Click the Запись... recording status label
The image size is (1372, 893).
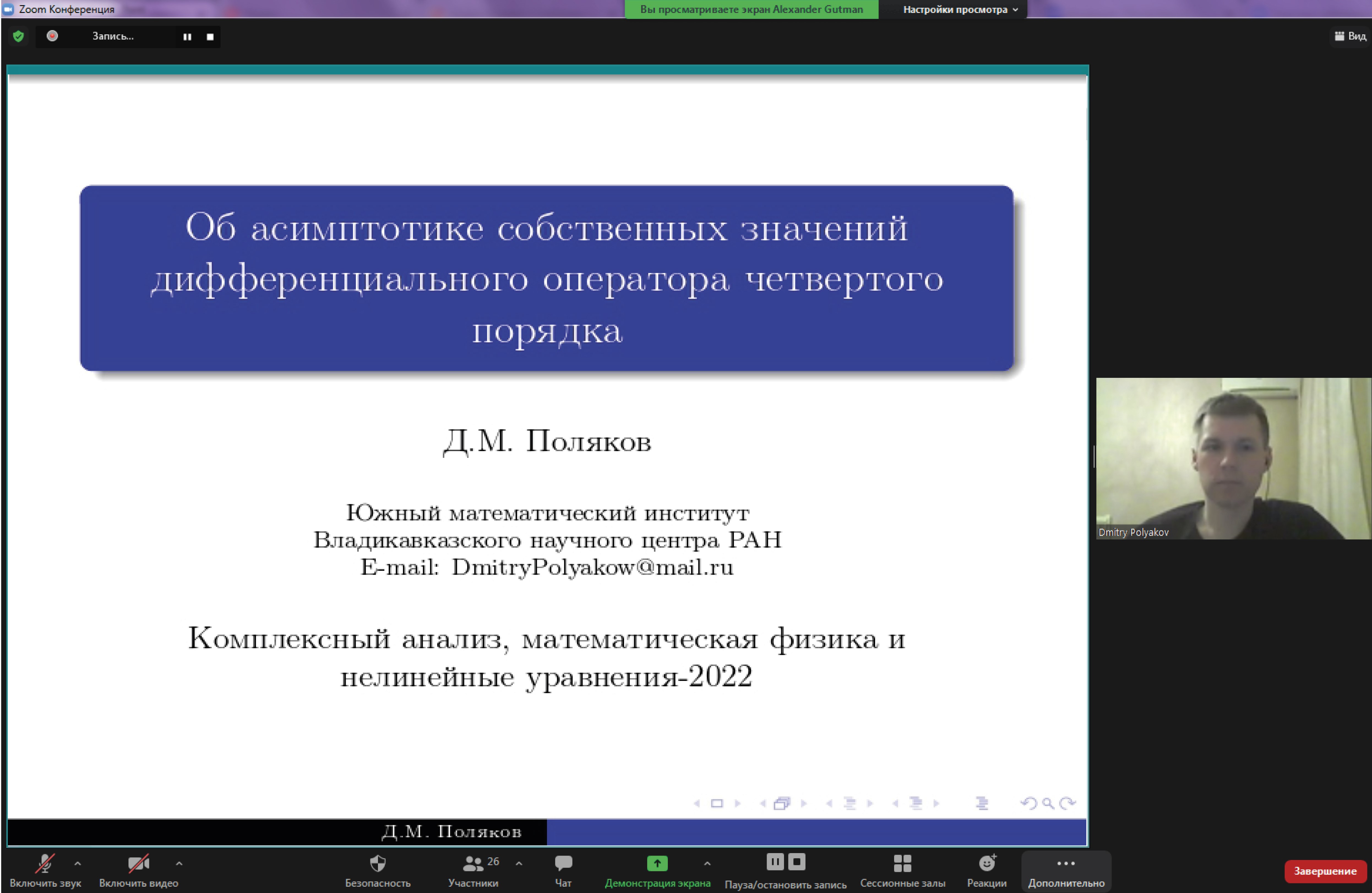tap(113, 36)
